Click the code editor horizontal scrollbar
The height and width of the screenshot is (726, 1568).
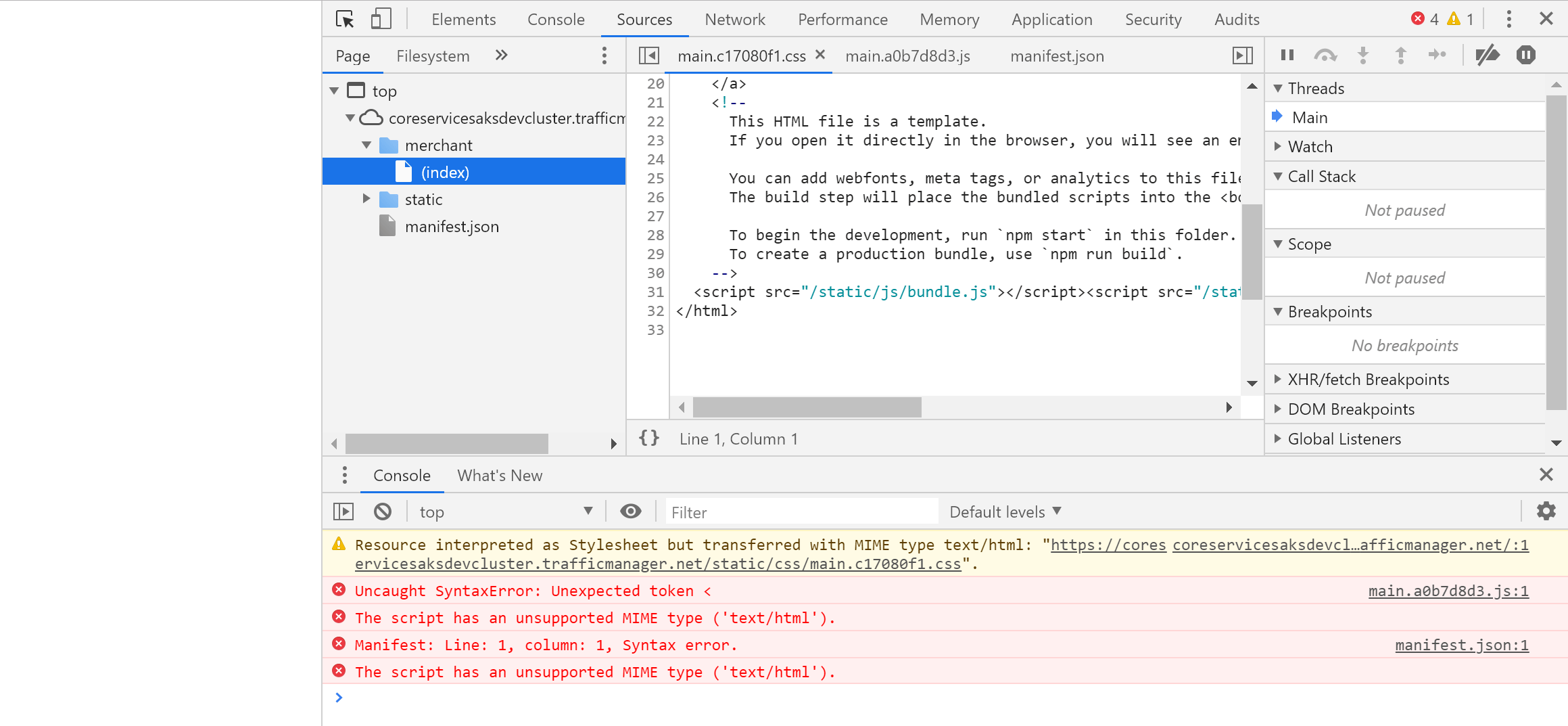coord(807,407)
